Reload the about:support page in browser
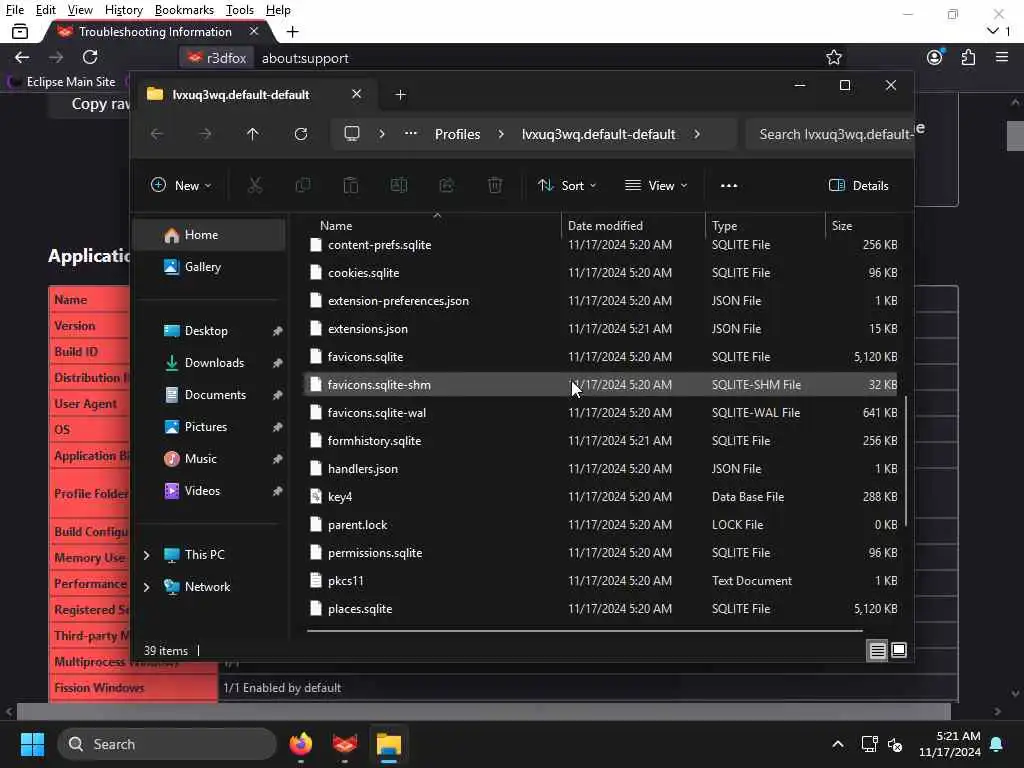The height and width of the screenshot is (768, 1024). (x=90, y=57)
